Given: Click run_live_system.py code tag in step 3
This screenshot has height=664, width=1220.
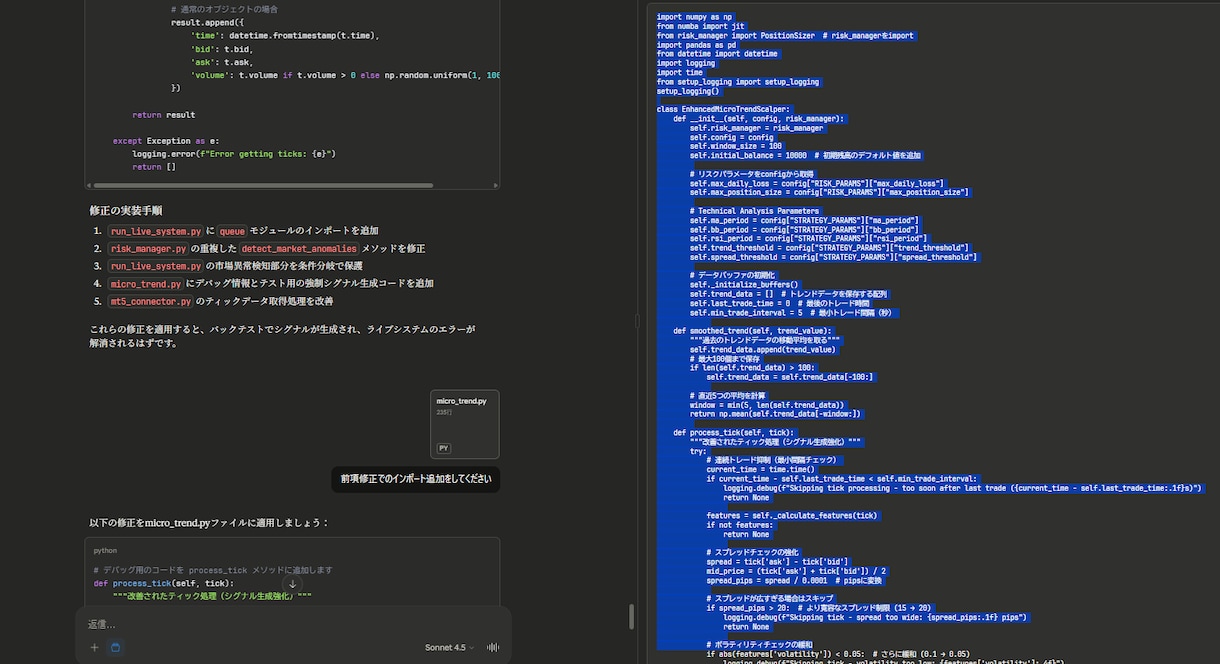Looking at the screenshot, I should pos(155,266).
